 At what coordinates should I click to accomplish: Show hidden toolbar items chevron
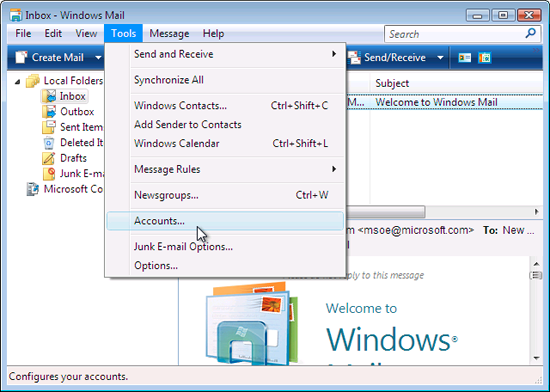click(x=536, y=50)
